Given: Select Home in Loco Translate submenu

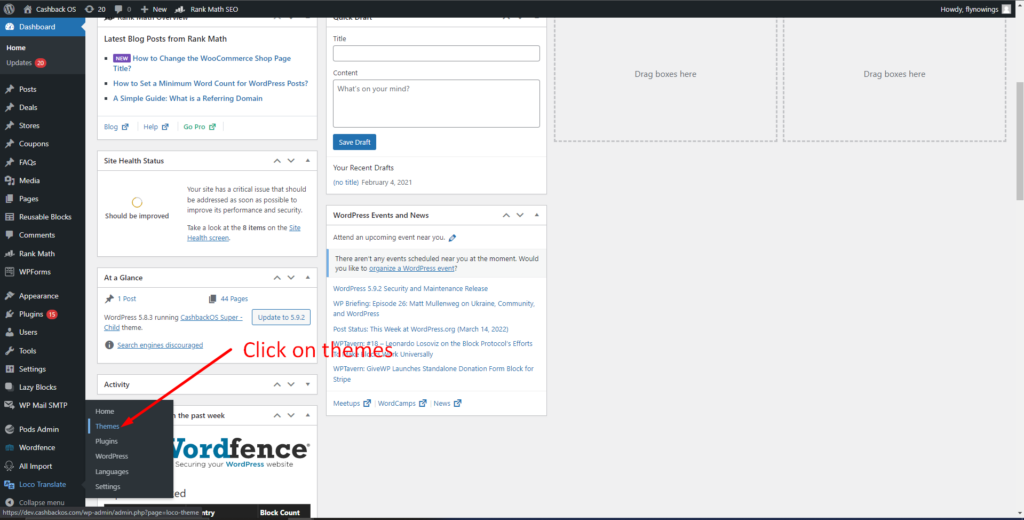Looking at the screenshot, I should (x=104, y=412).
